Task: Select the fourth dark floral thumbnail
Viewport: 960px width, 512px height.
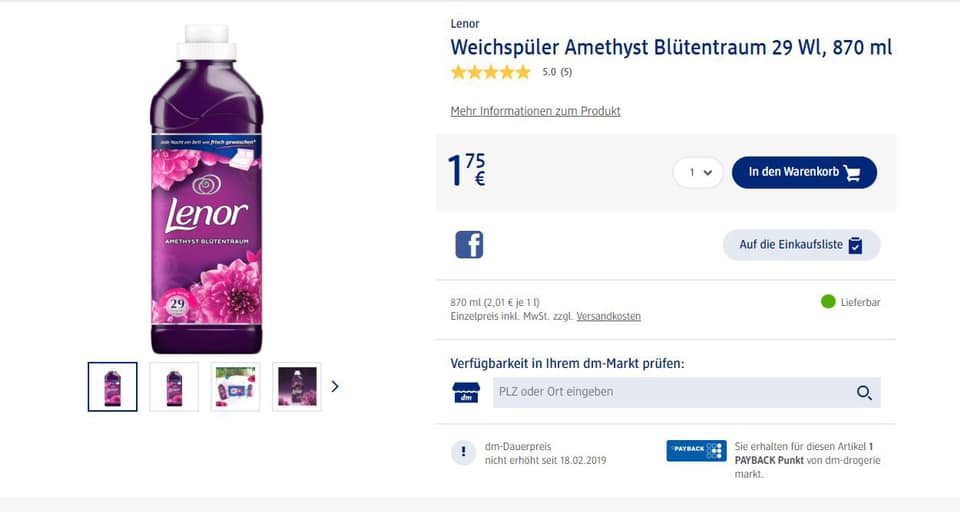Action: tap(297, 386)
